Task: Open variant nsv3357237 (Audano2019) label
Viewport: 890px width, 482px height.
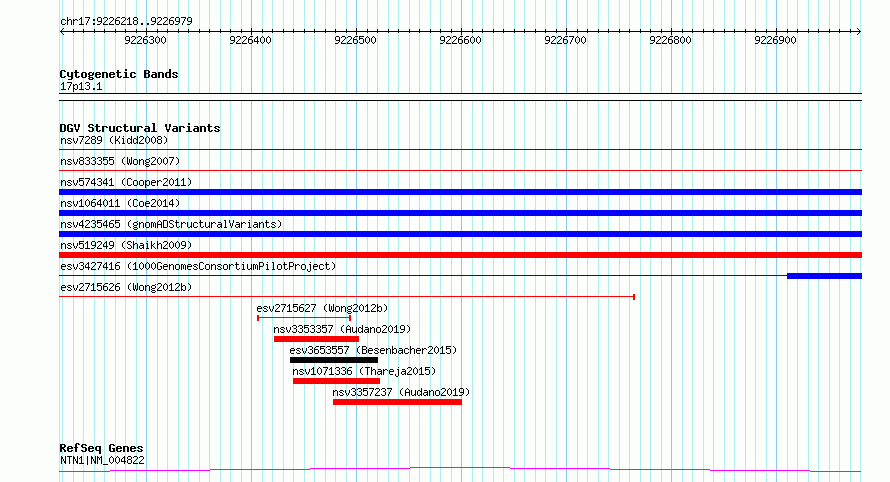Action: point(401,392)
